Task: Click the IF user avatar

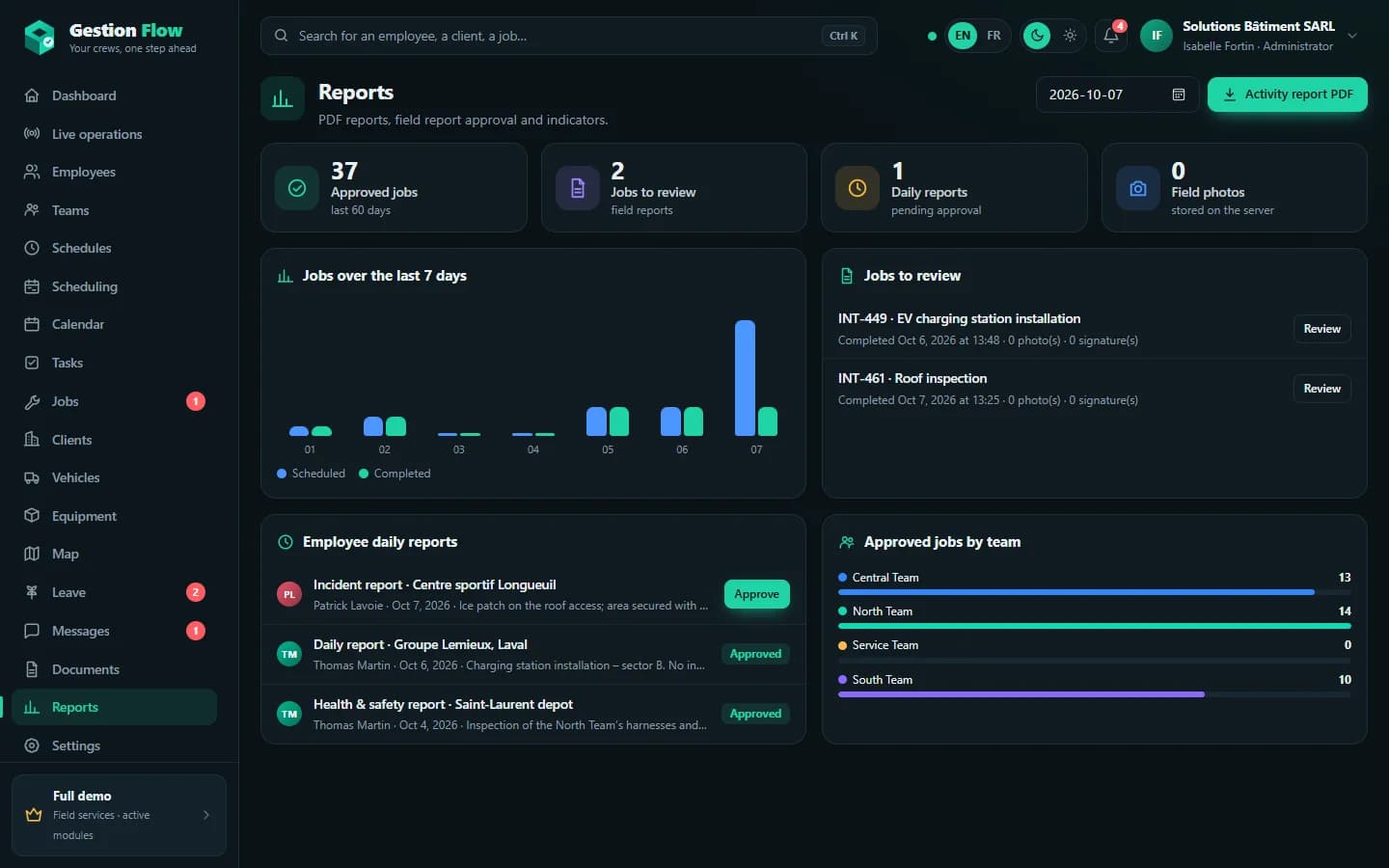Action: tap(1156, 36)
